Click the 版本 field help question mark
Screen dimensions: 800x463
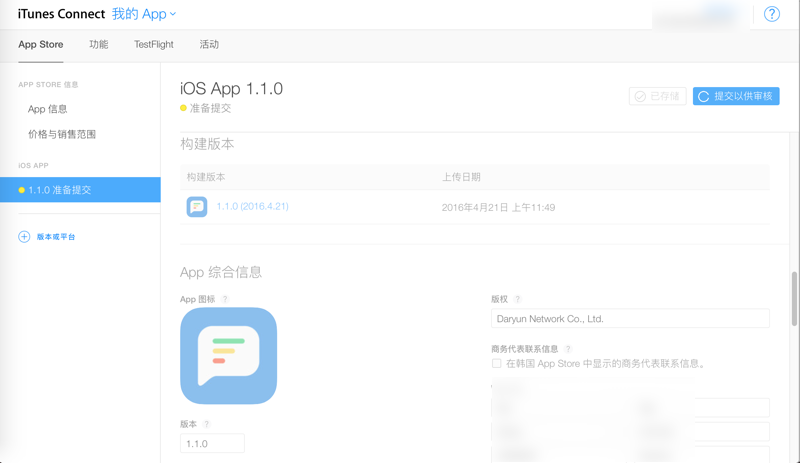coord(206,424)
